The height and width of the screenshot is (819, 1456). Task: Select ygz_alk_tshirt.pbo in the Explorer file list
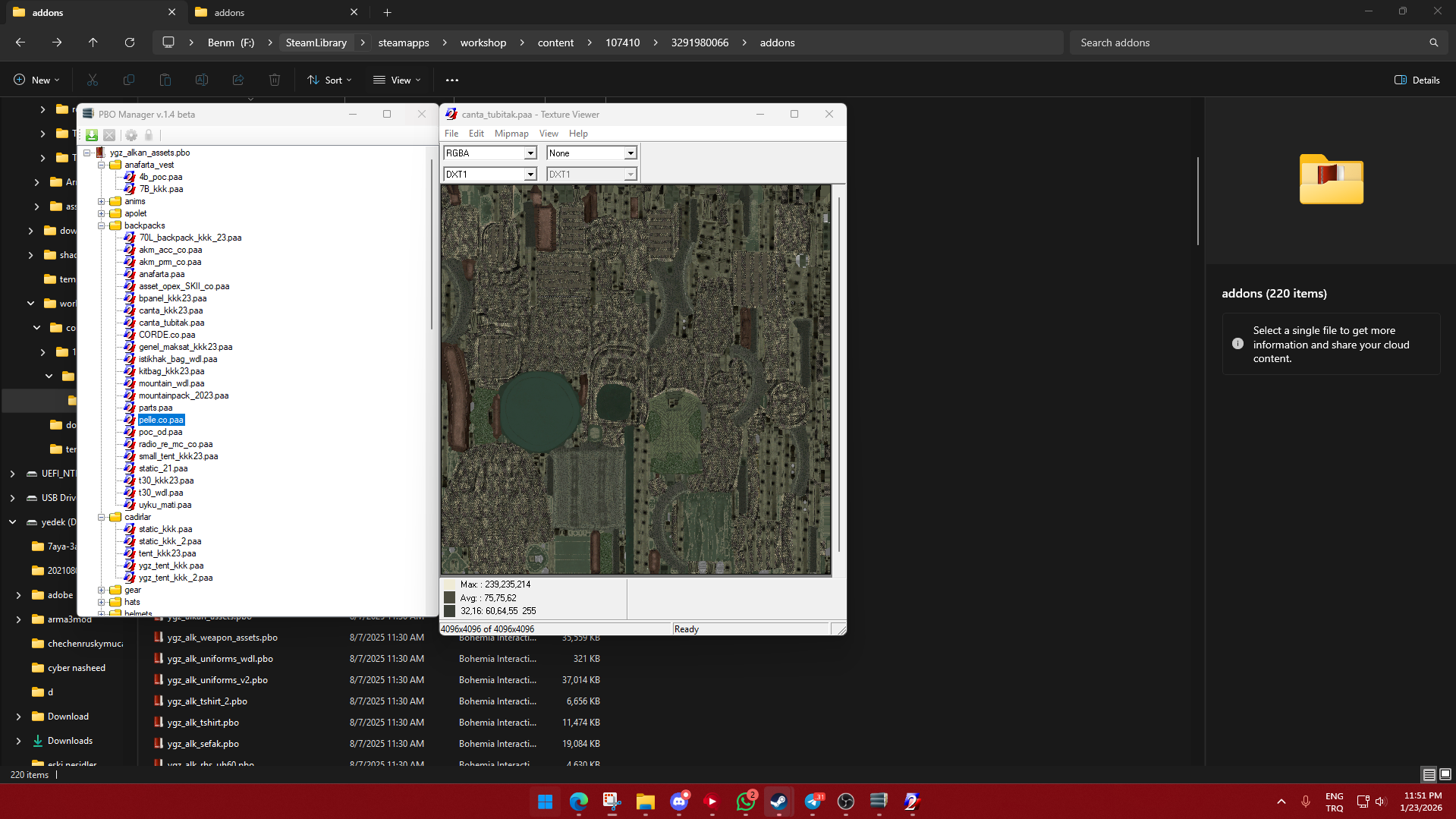[203, 723]
